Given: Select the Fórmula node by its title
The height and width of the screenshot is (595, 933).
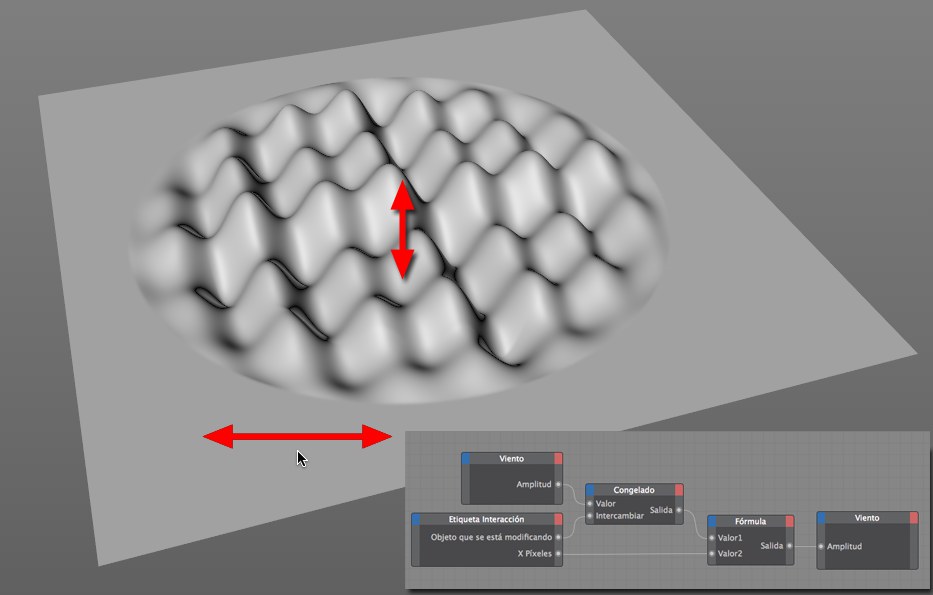Looking at the screenshot, I should tap(750, 521).
